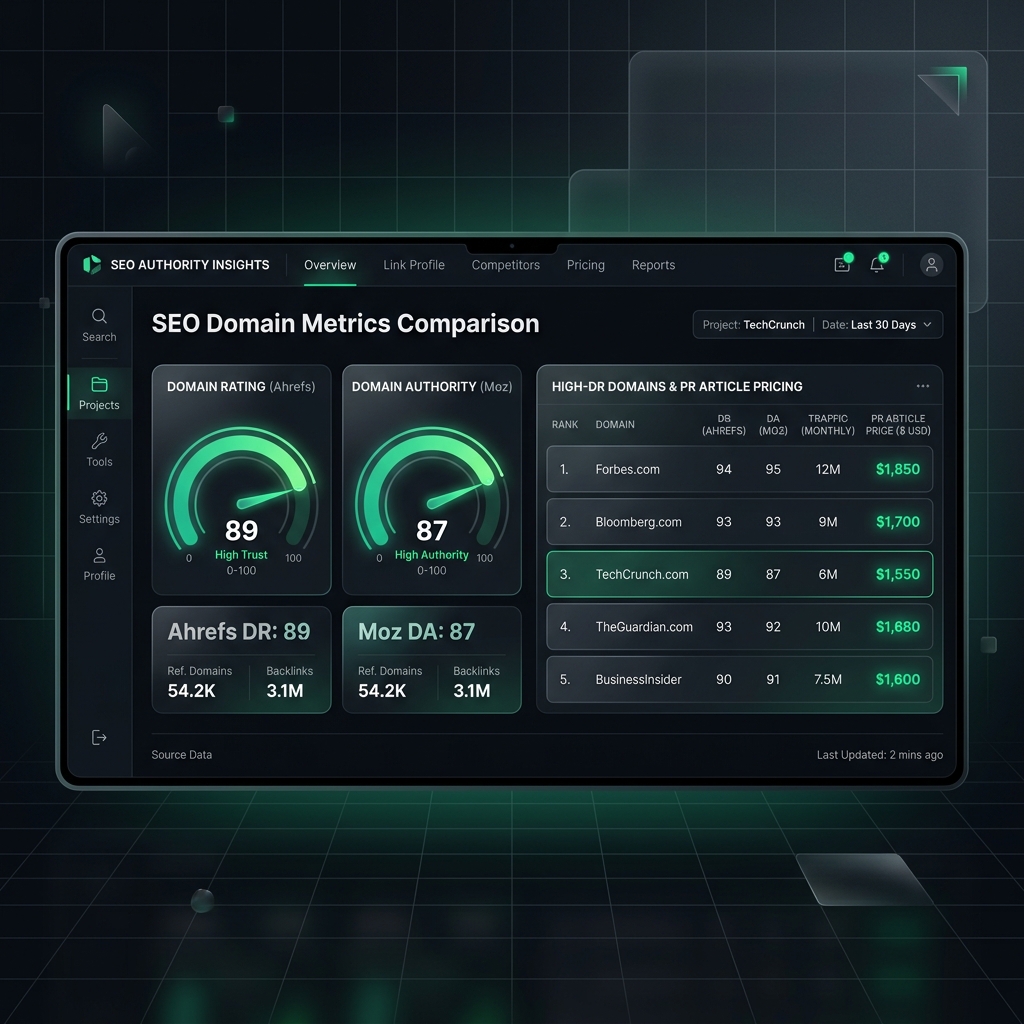Click the 12M traffic value for Forbes.com

click(x=827, y=469)
